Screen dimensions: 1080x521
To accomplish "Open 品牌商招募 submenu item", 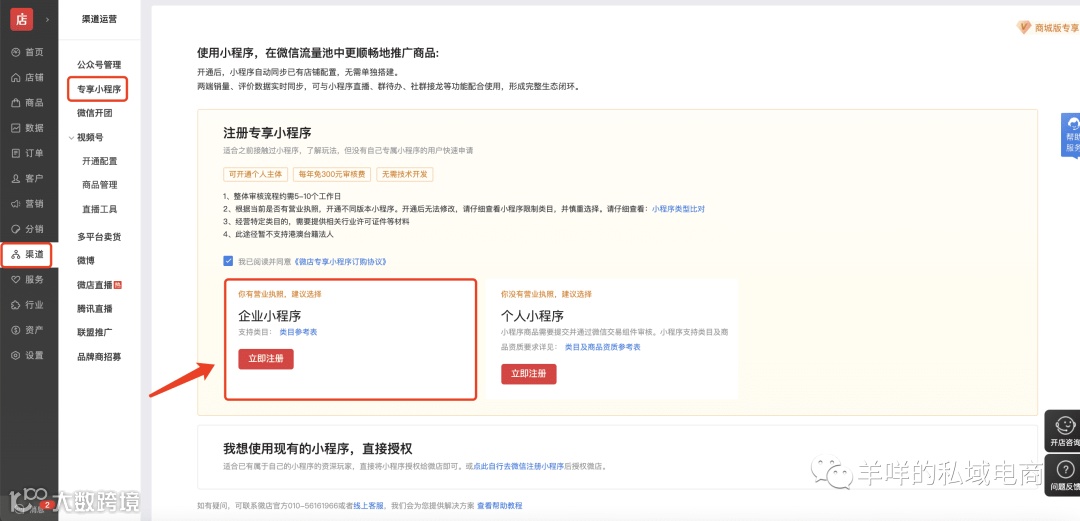I will tap(99, 356).
